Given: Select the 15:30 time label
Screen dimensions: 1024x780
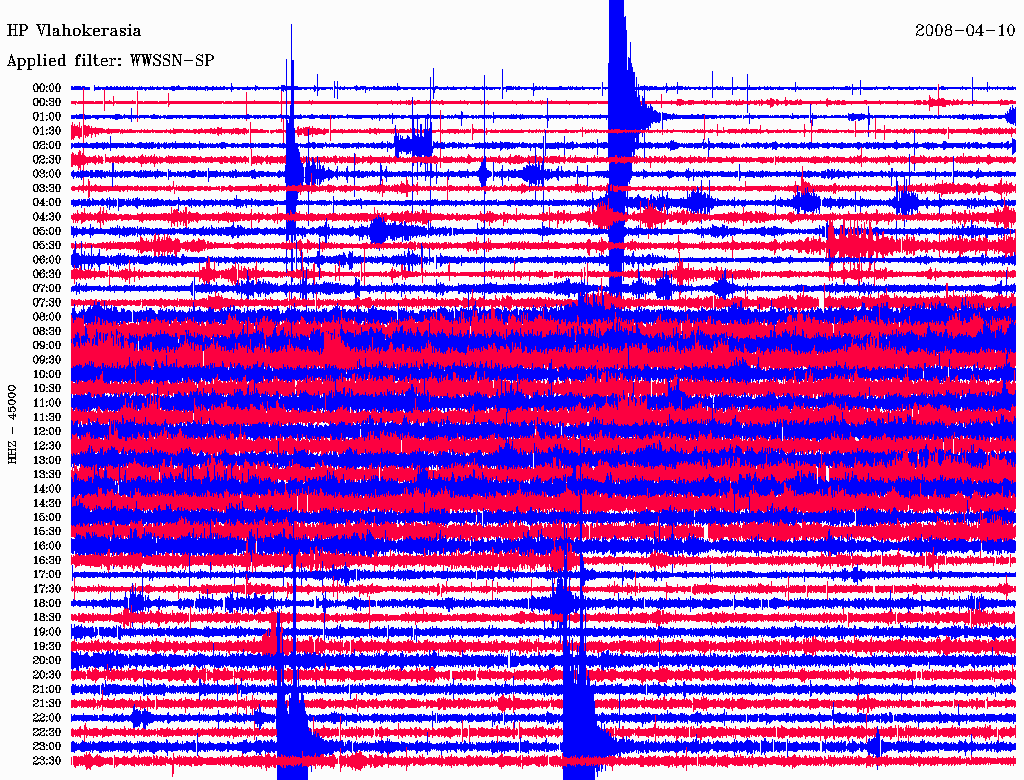Looking at the screenshot, I should point(47,531).
